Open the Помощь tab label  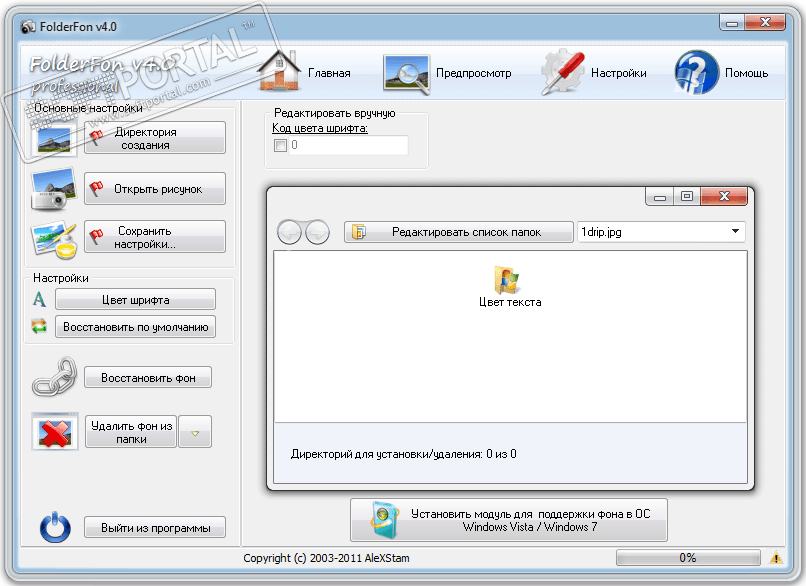pos(746,73)
